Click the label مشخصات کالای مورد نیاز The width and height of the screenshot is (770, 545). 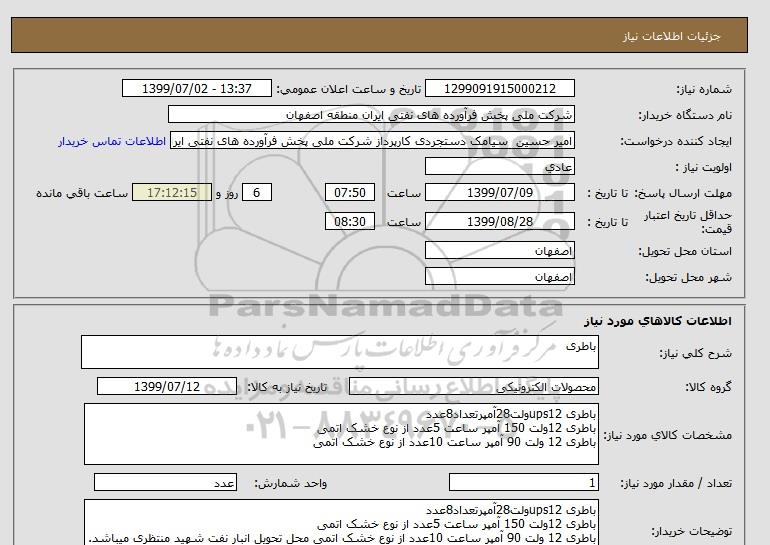(667, 435)
